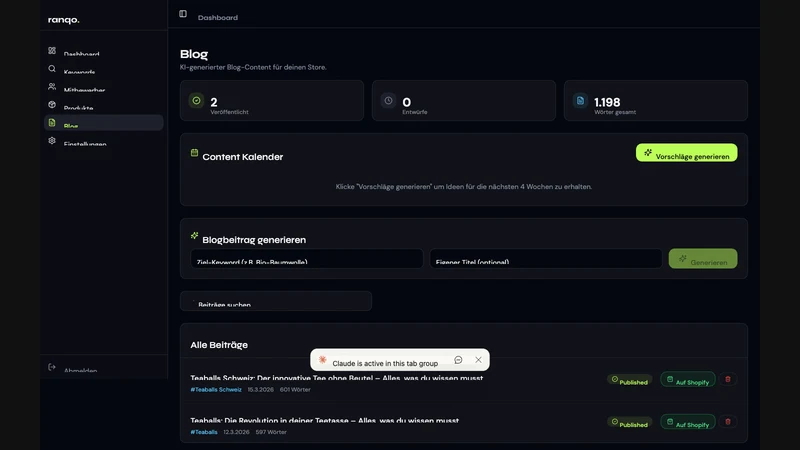This screenshot has width=800, height=450.
Task: Delete the Teaballs Schweiz post
Action: point(728,379)
